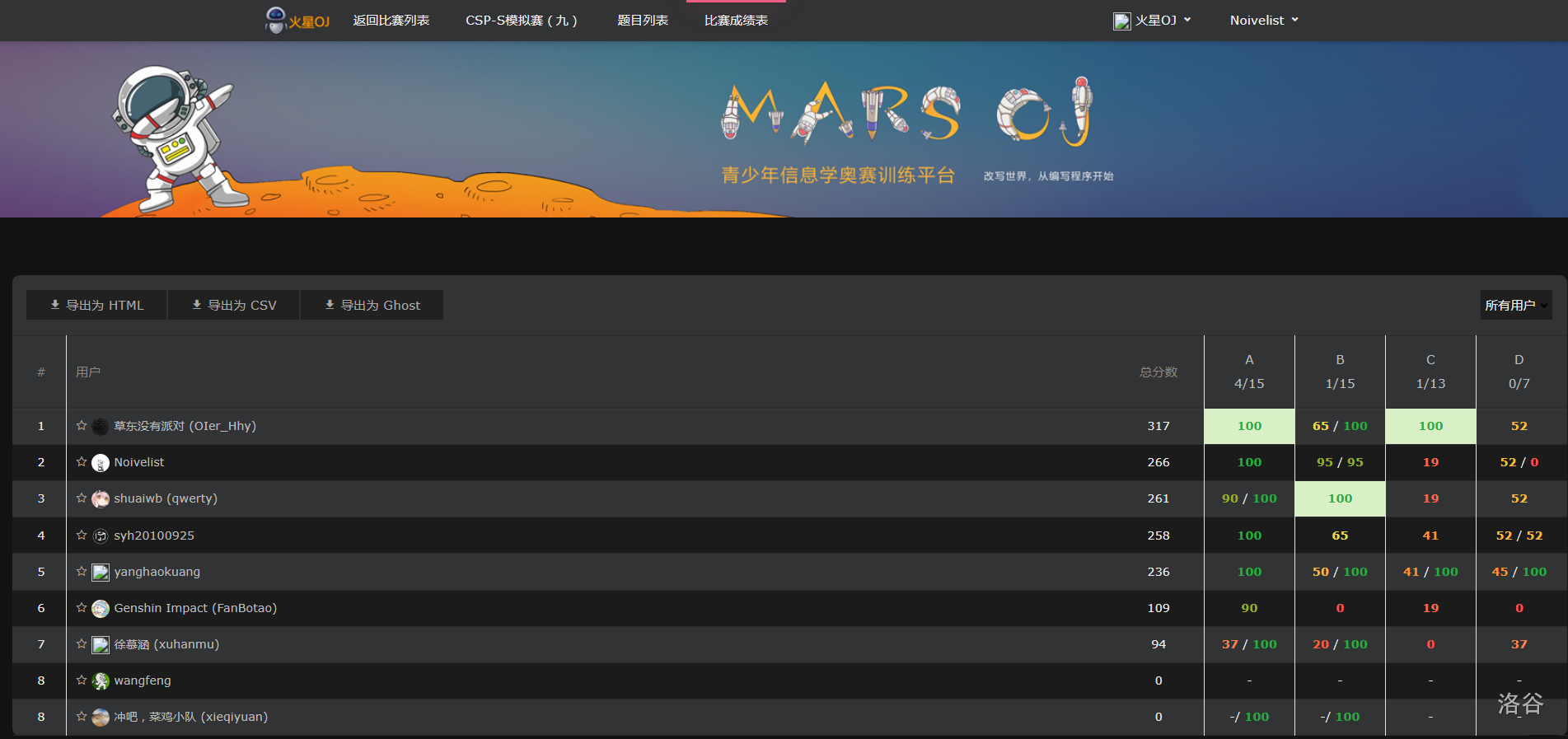Star the yanghaokuang row
The width and height of the screenshot is (1568, 739).
click(82, 571)
